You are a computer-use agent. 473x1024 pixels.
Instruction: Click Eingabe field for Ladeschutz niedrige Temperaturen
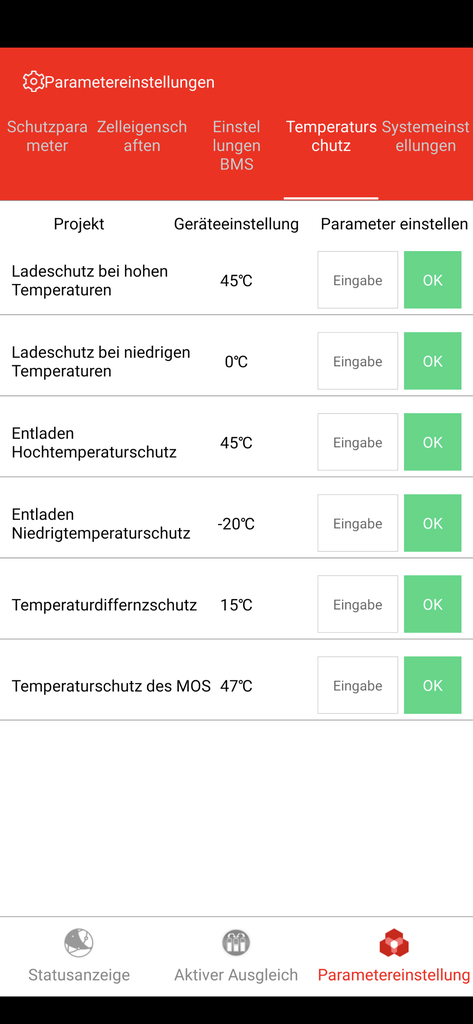click(x=357, y=361)
